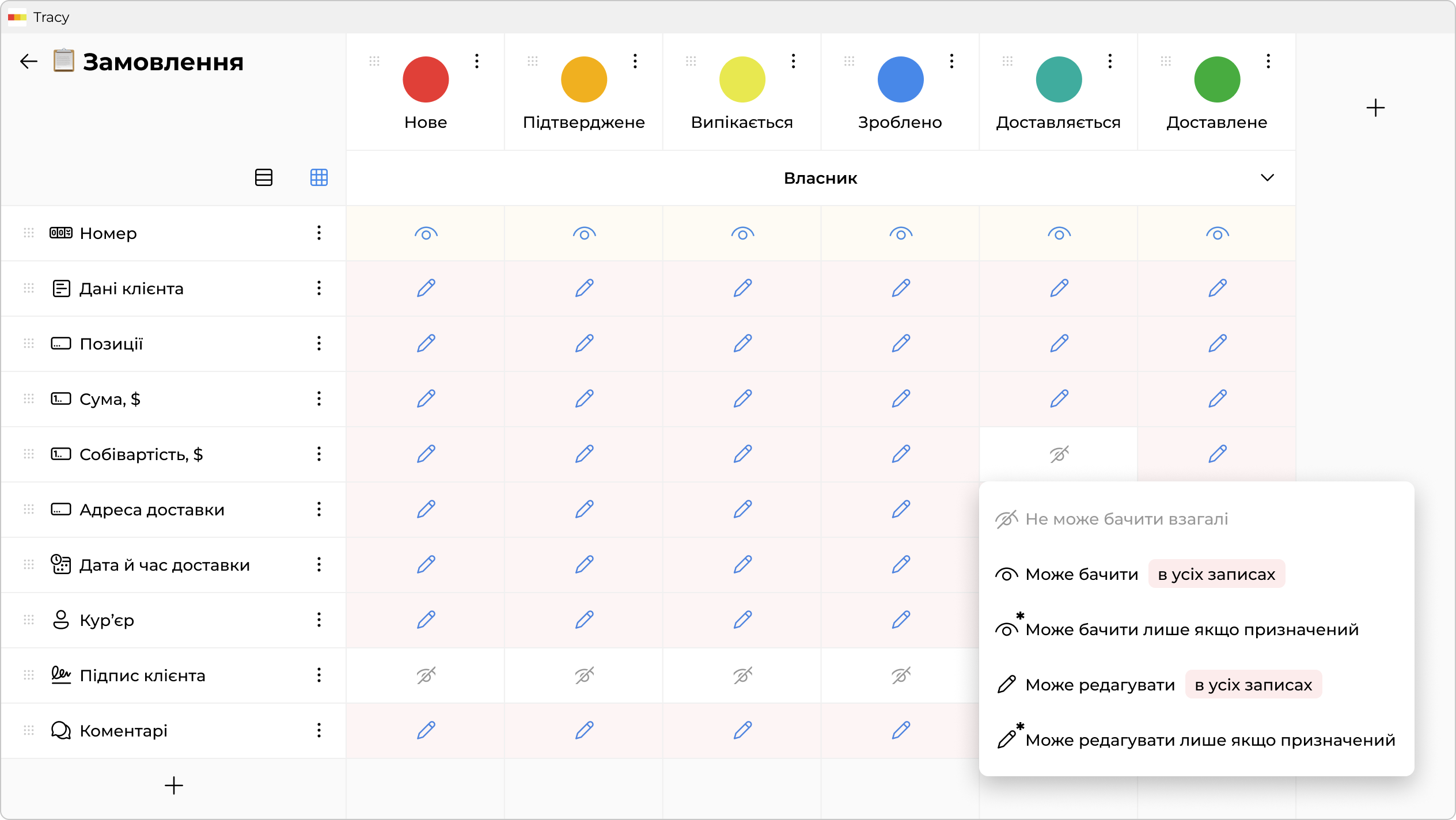1456x820 pixels.
Task: Expand the Власник role dropdown chevron
Action: point(1267,178)
